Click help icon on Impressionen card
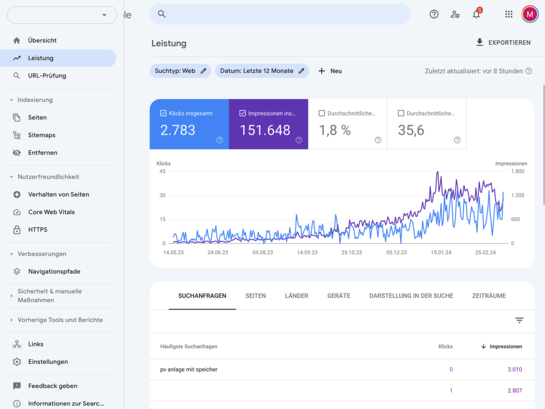The width and height of the screenshot is (545, 409). pos(299,140)
